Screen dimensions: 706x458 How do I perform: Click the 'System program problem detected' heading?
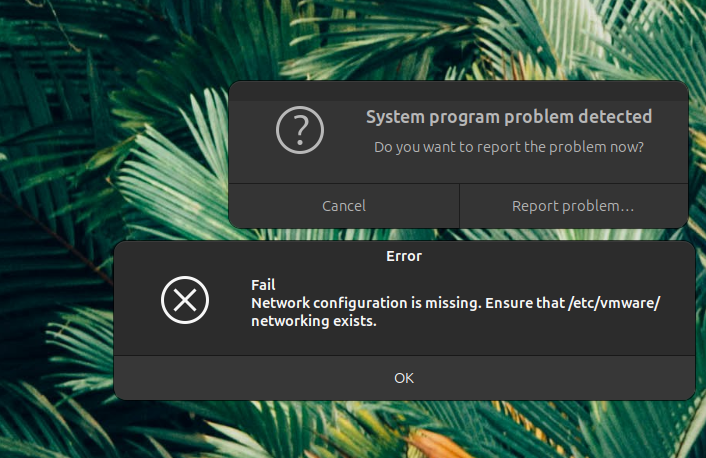click(x=508, y=117)
